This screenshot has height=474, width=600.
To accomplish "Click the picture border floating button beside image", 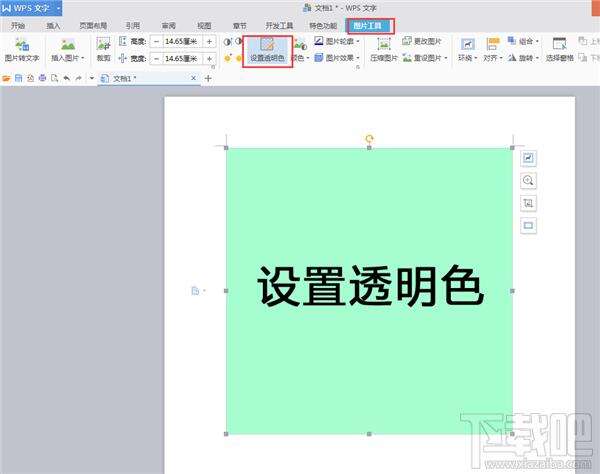I will coord(528,226).
